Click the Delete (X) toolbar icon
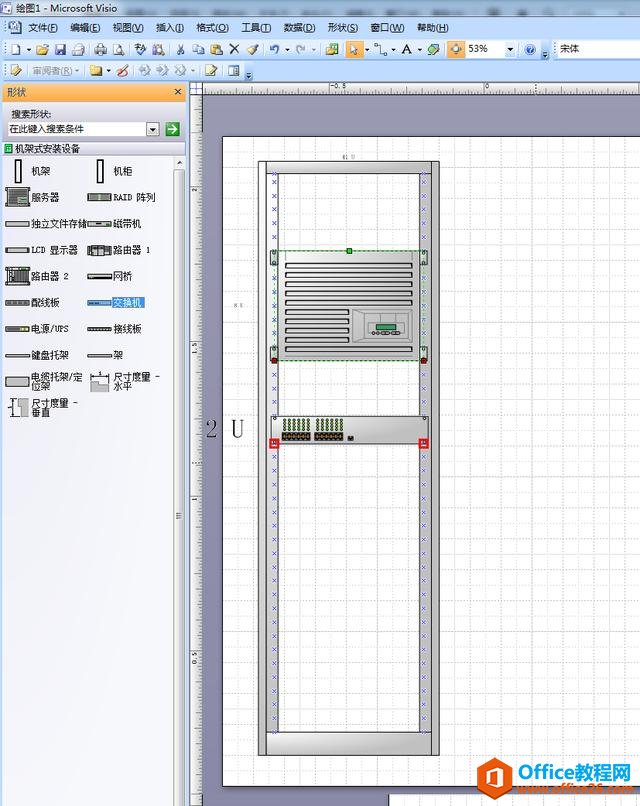Image resolution: width=640 pixels, height=806 pixels. point(234,49)
